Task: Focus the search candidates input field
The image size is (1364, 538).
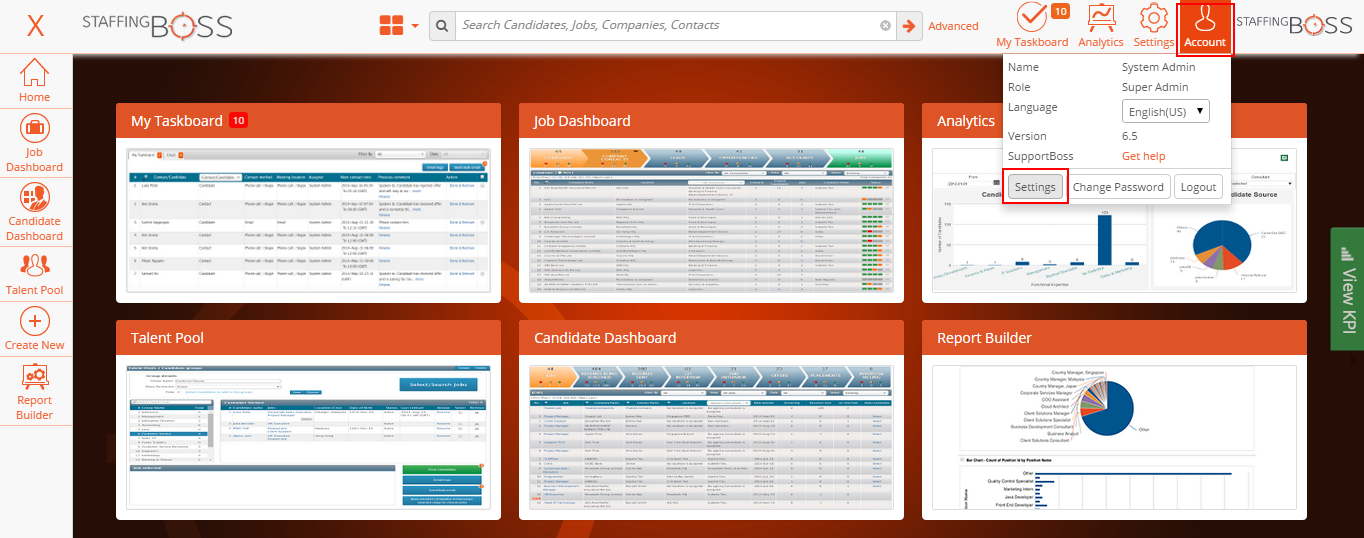Action: coord(668,26)
